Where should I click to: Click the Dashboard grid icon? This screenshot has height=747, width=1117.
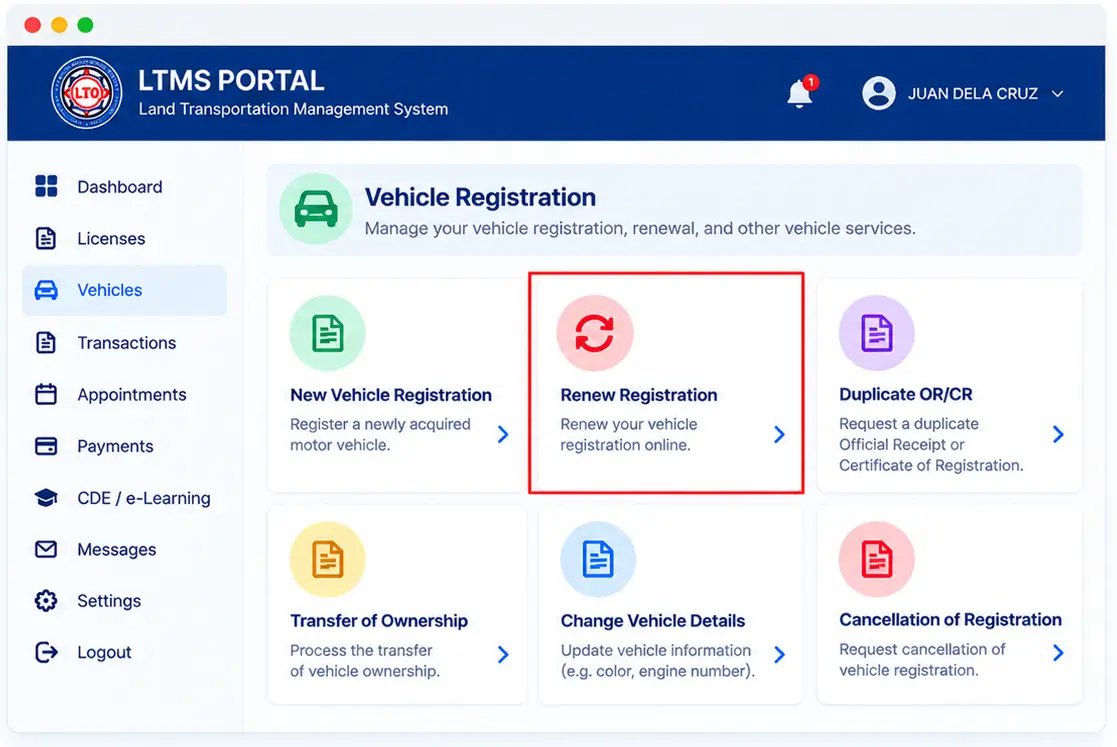point(46,186)
